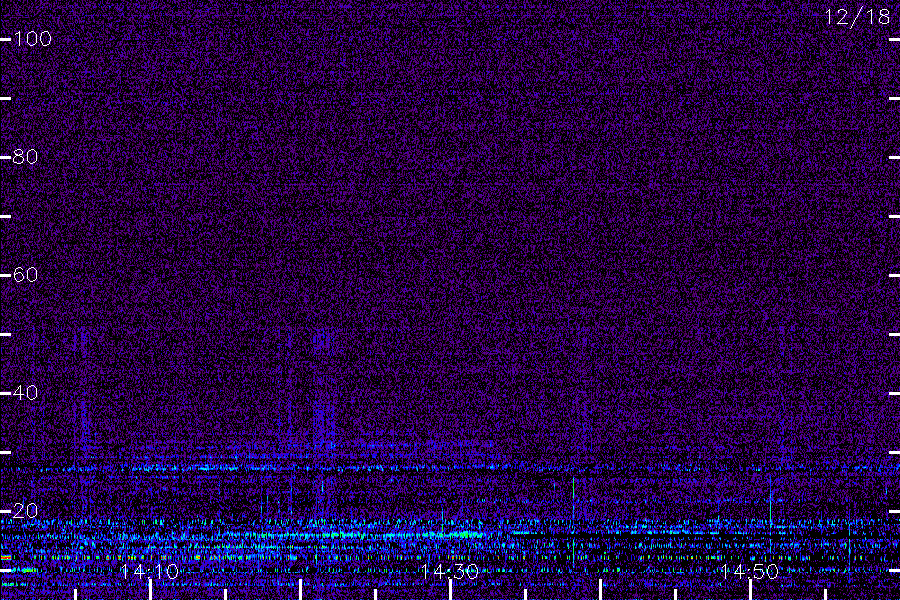Click the 14:50 time label
This screenshot has width=900, height=600.
click(749, 571)
